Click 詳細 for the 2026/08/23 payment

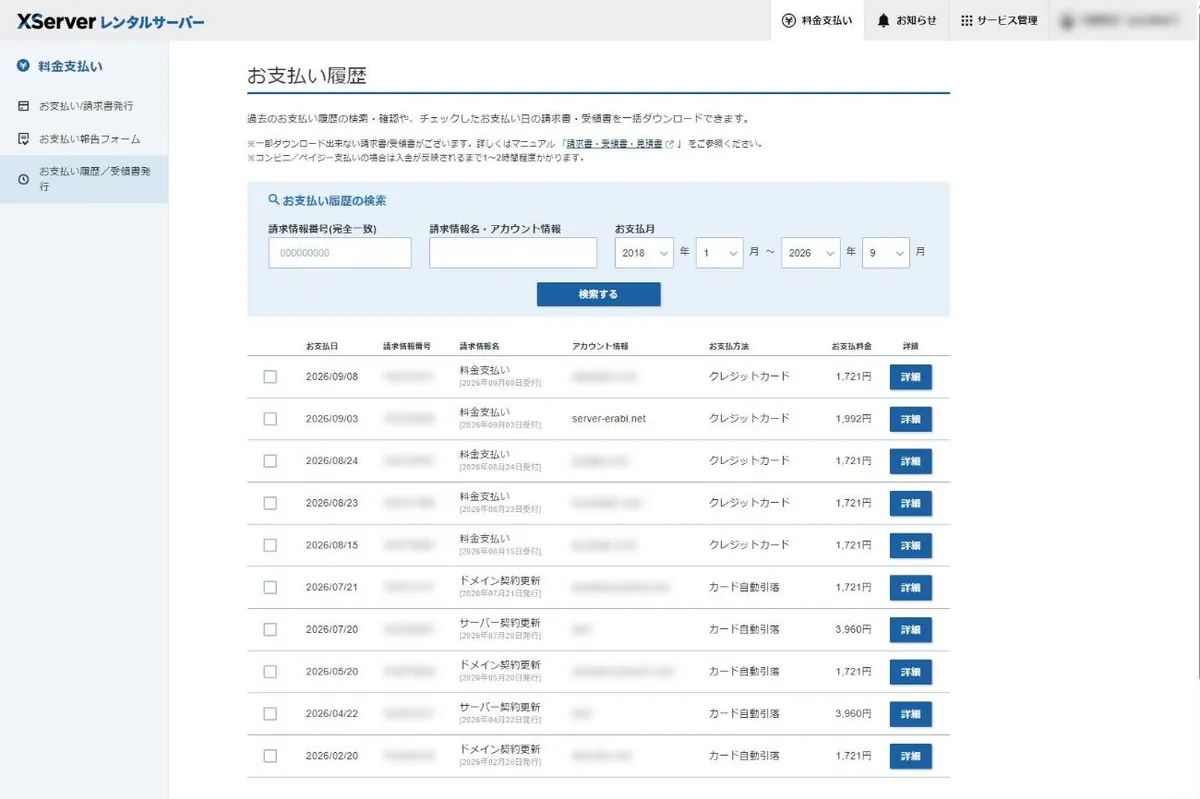point(910,503)
